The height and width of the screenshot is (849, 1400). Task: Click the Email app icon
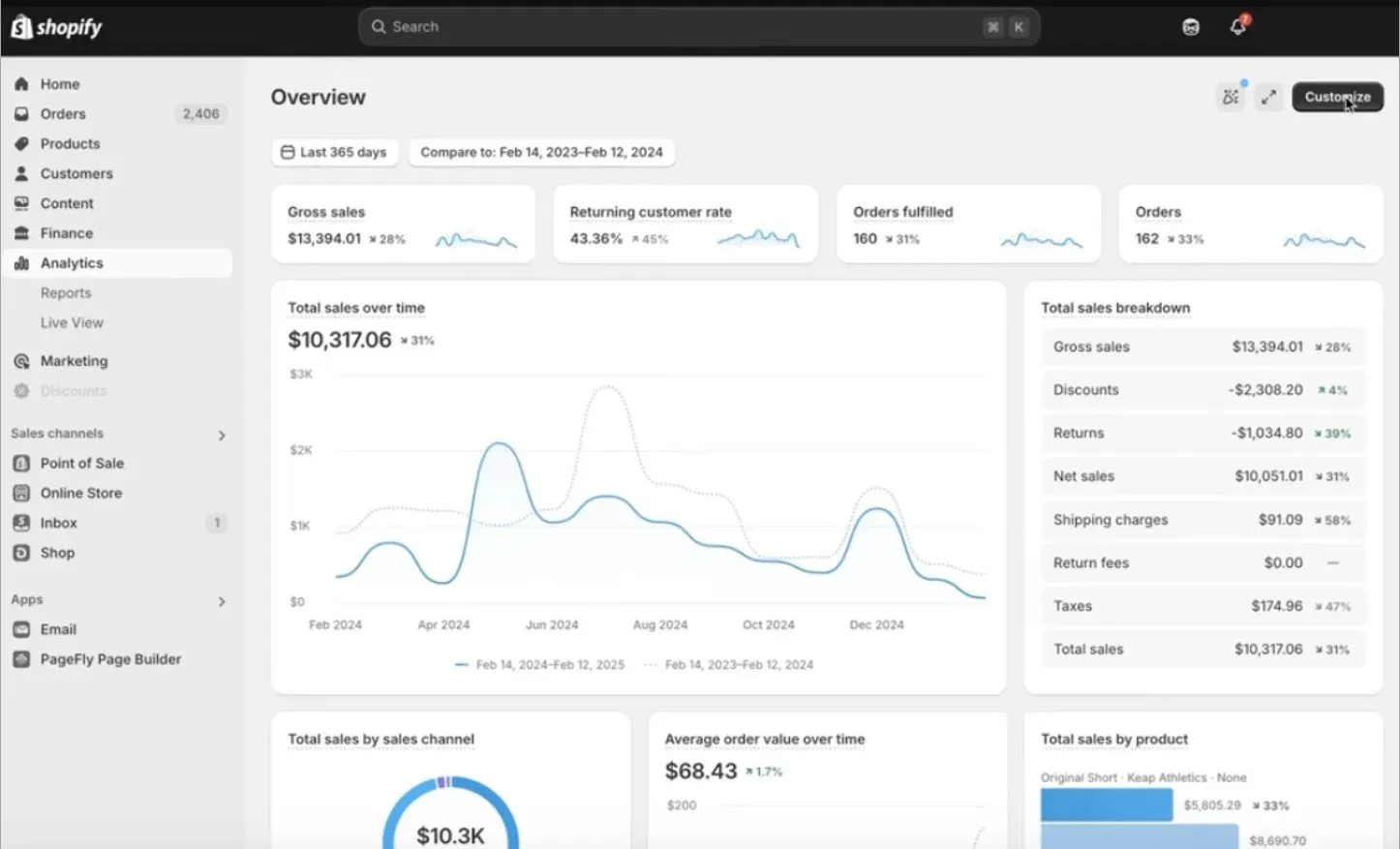pos(21,629)
